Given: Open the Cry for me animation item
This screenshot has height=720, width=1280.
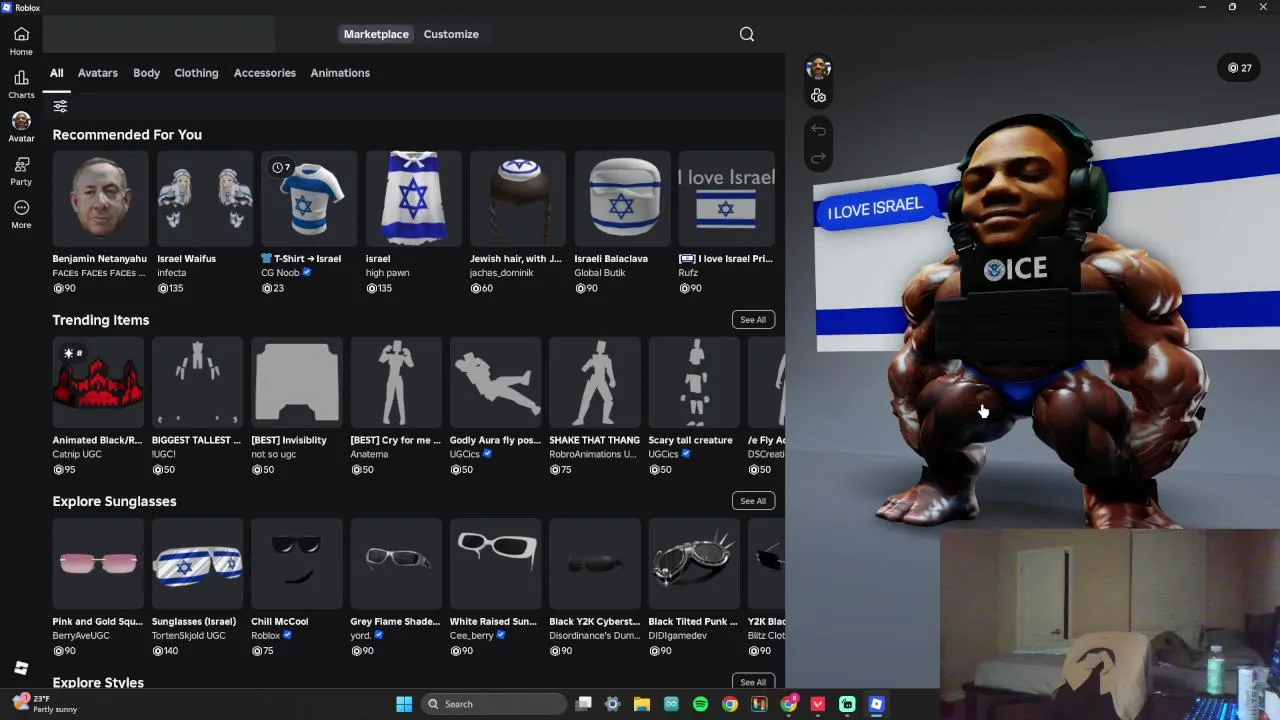Looking at the screenshot, I should click(396, 382).
